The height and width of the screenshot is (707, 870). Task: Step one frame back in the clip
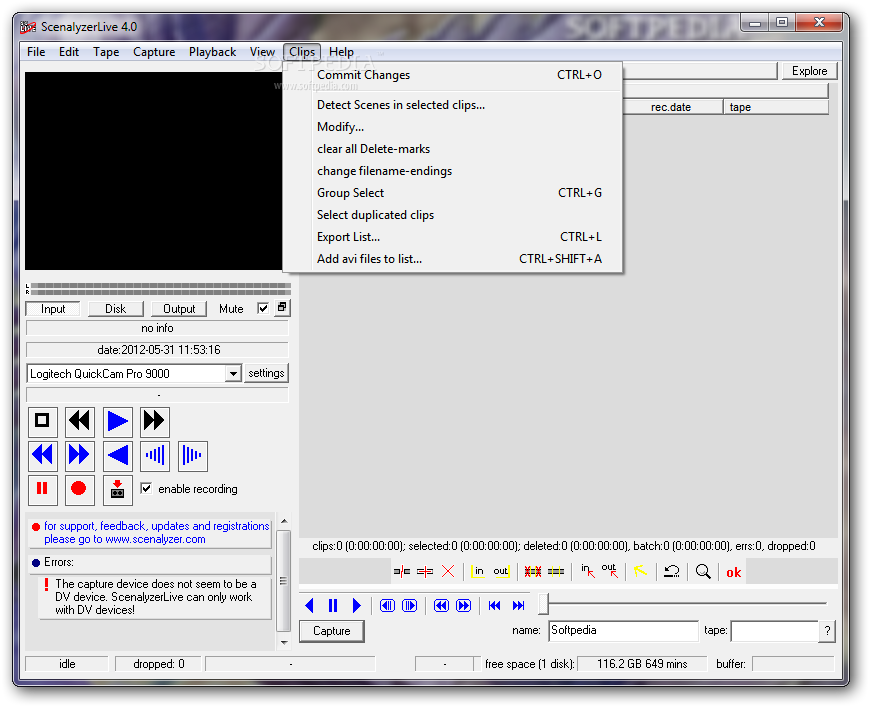[x=387, y=605]
